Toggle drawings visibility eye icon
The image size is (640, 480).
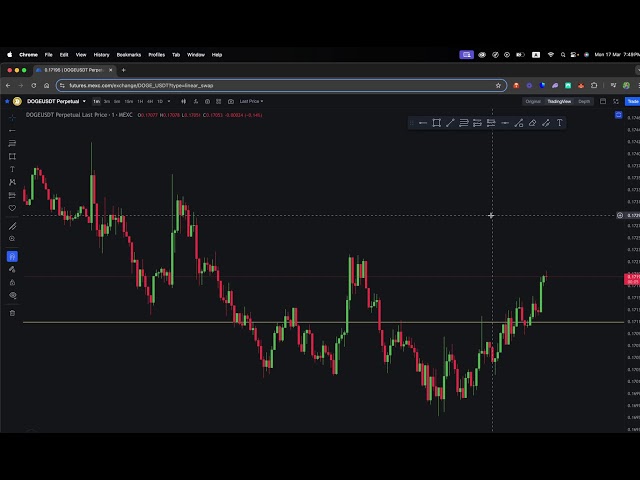(x=13, y=296)
